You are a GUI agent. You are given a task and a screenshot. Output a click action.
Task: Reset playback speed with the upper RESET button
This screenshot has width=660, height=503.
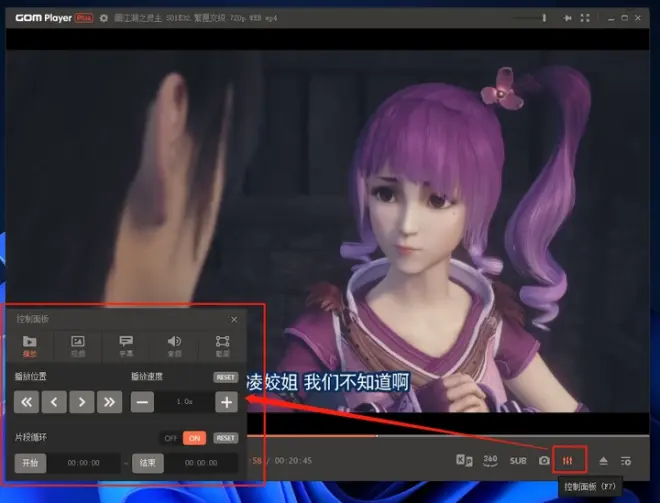tap(226, 377)
